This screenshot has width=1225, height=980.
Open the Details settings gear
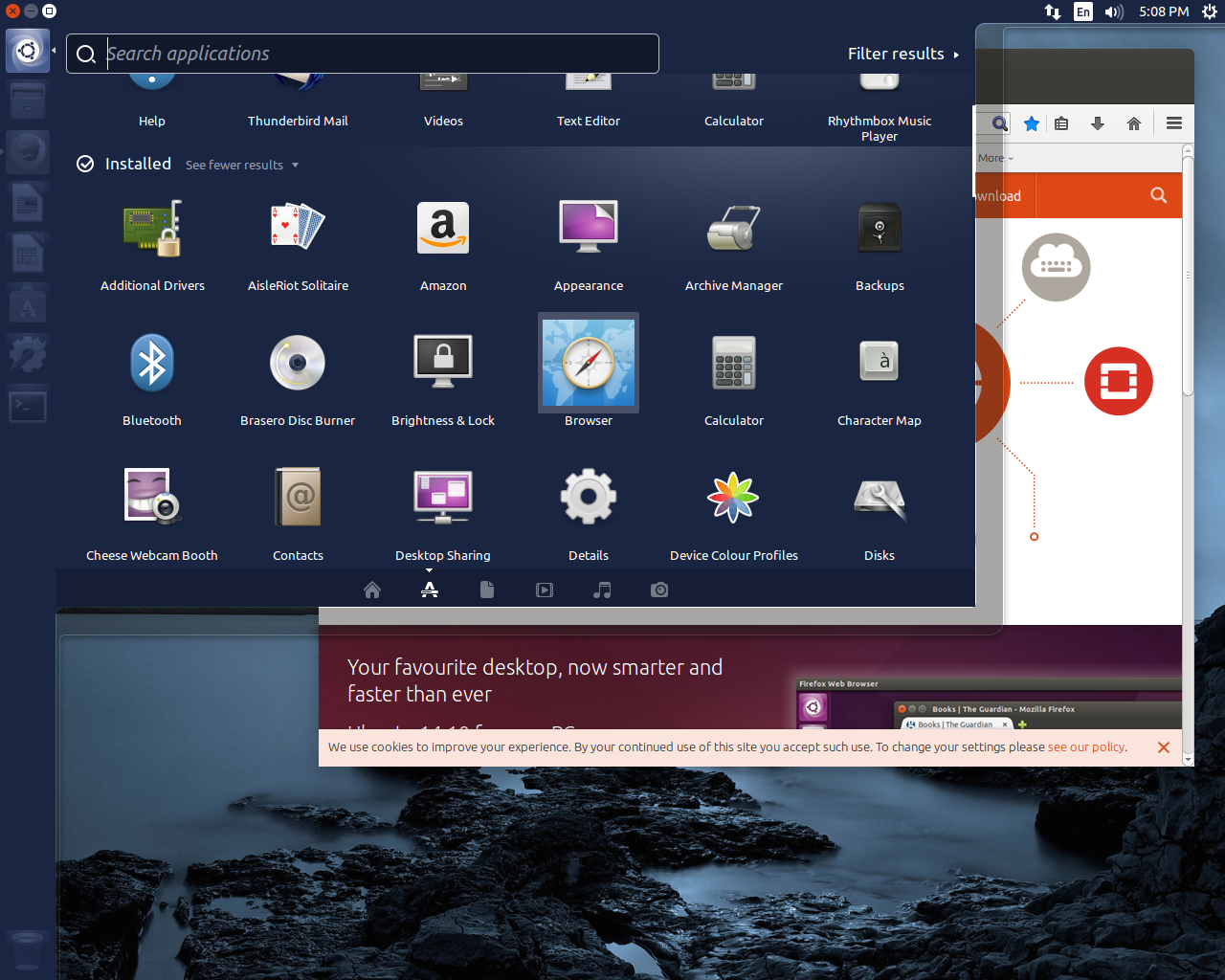click(x=589, y=498)
